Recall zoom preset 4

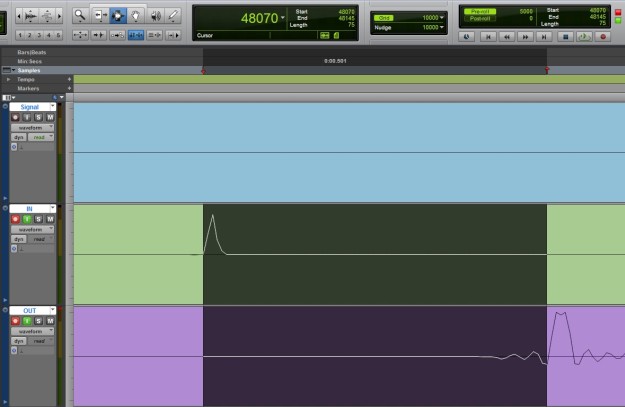(x=49, y=35)
